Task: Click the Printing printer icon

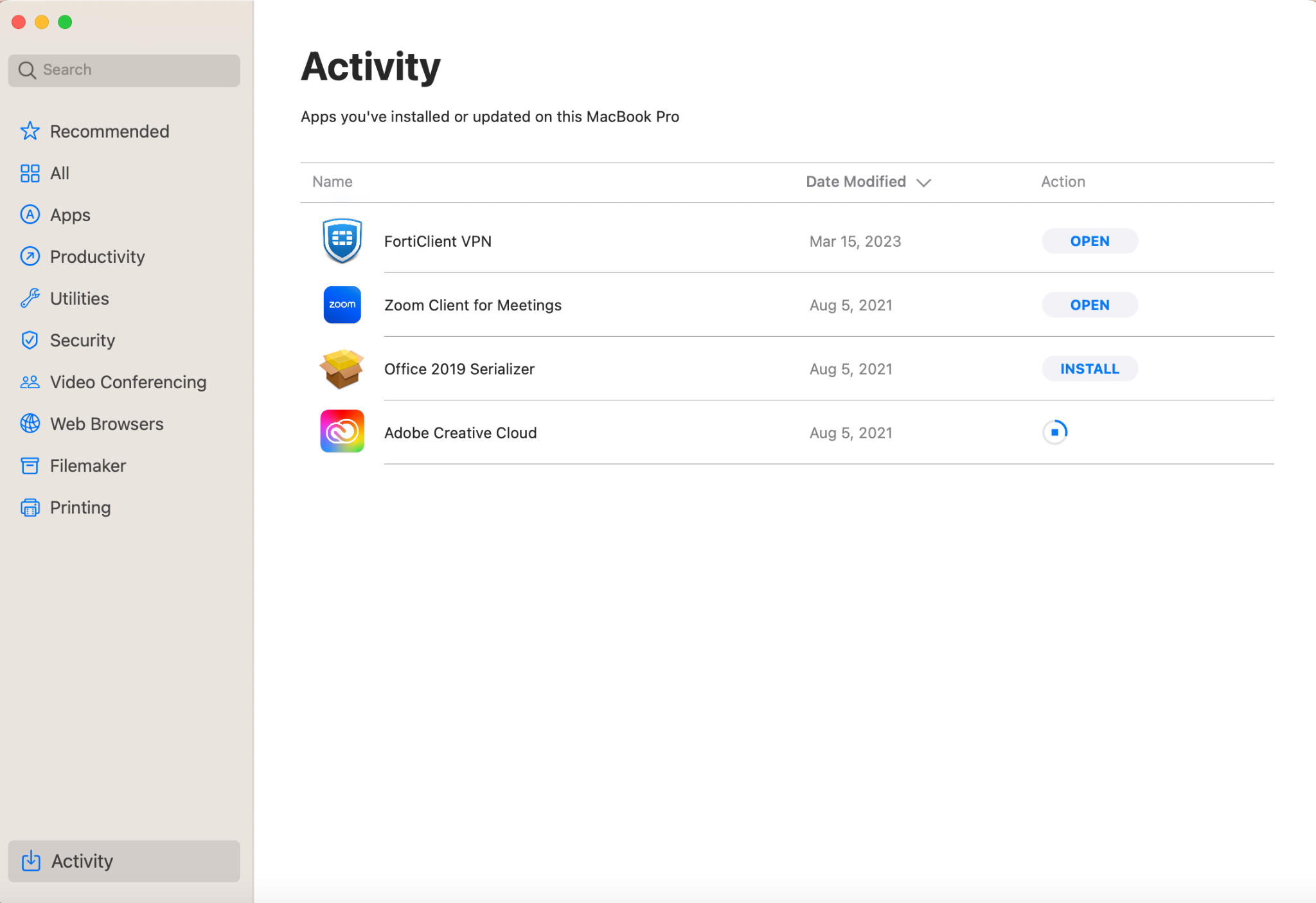Action: click(x=30, y=507)
